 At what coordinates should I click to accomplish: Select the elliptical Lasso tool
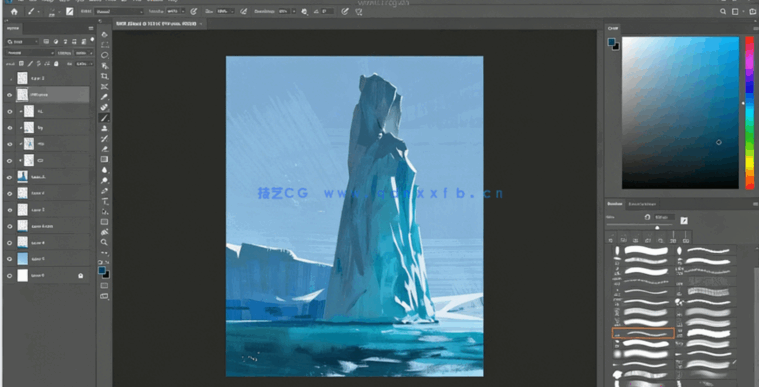(105, 55)
